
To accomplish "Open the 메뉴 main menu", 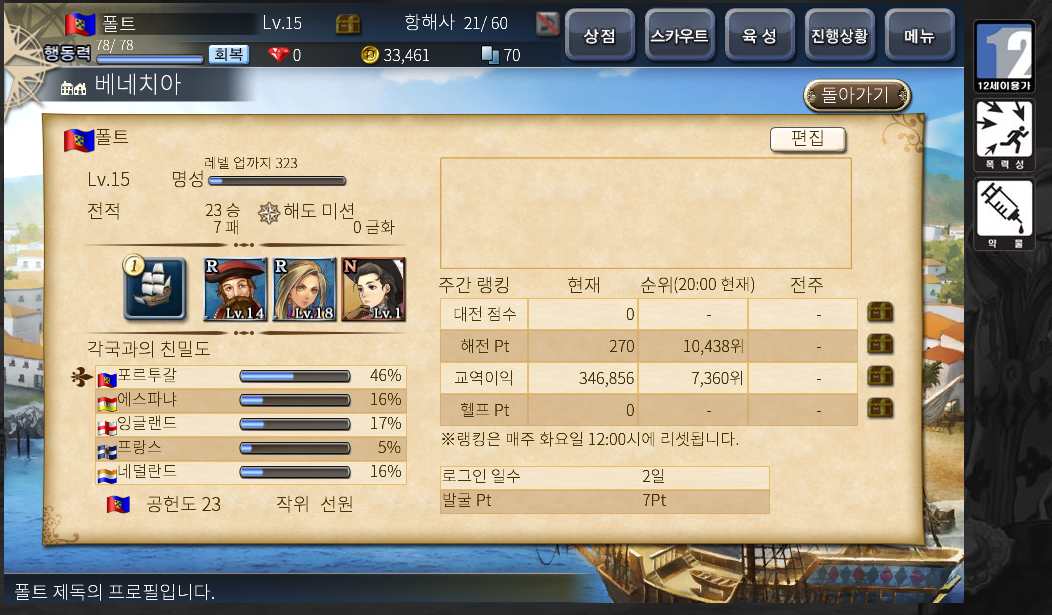I will click(x=919, y=36).
